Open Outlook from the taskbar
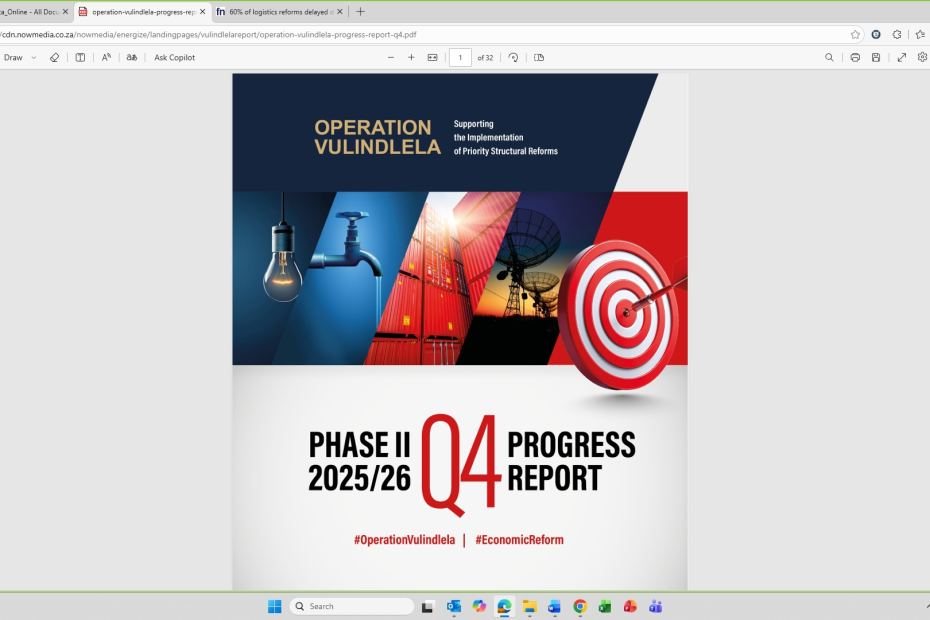This screenshot has height=620, width=930. point(454,606)
